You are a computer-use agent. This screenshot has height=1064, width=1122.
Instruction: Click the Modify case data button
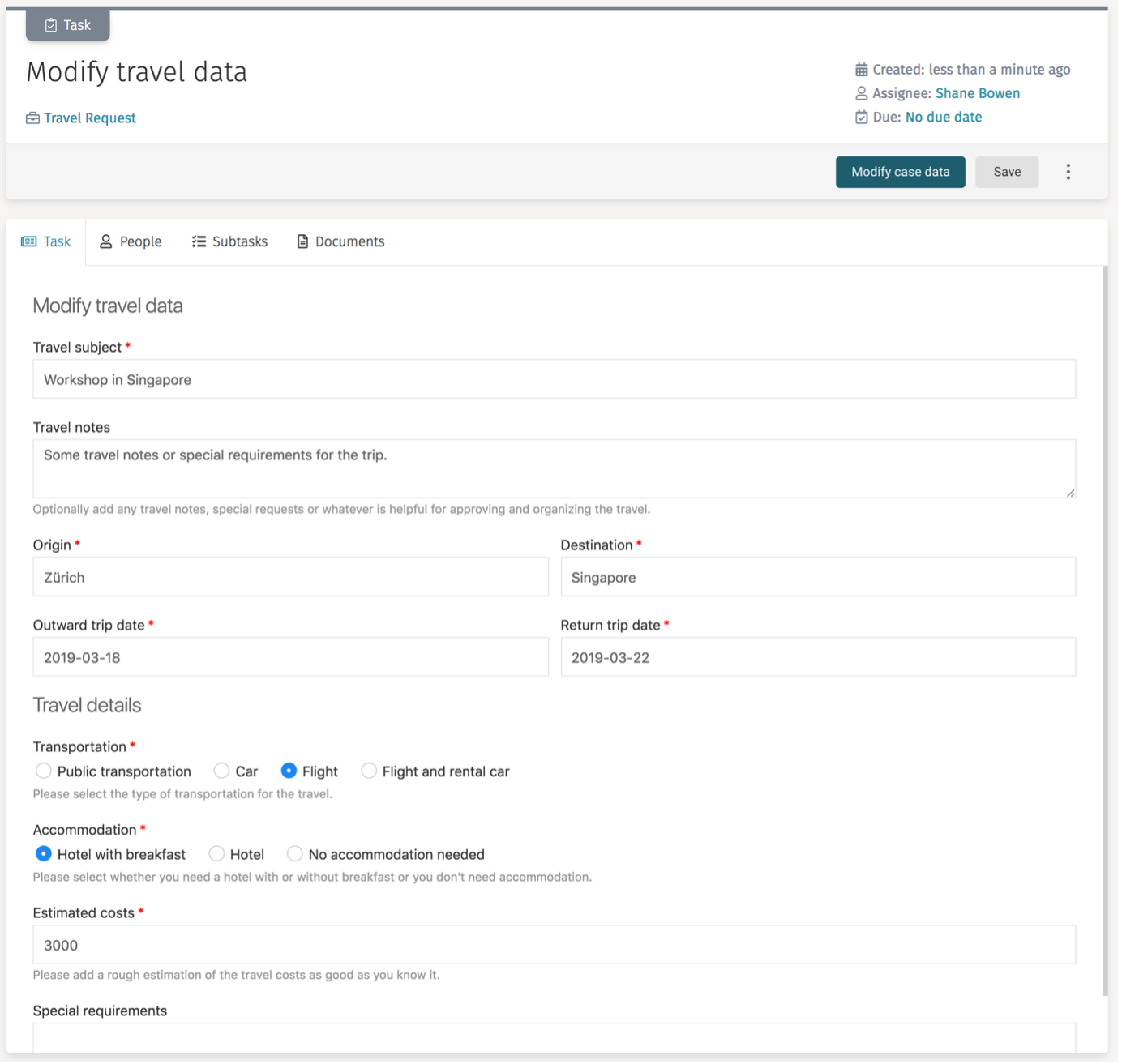[900, 172]
